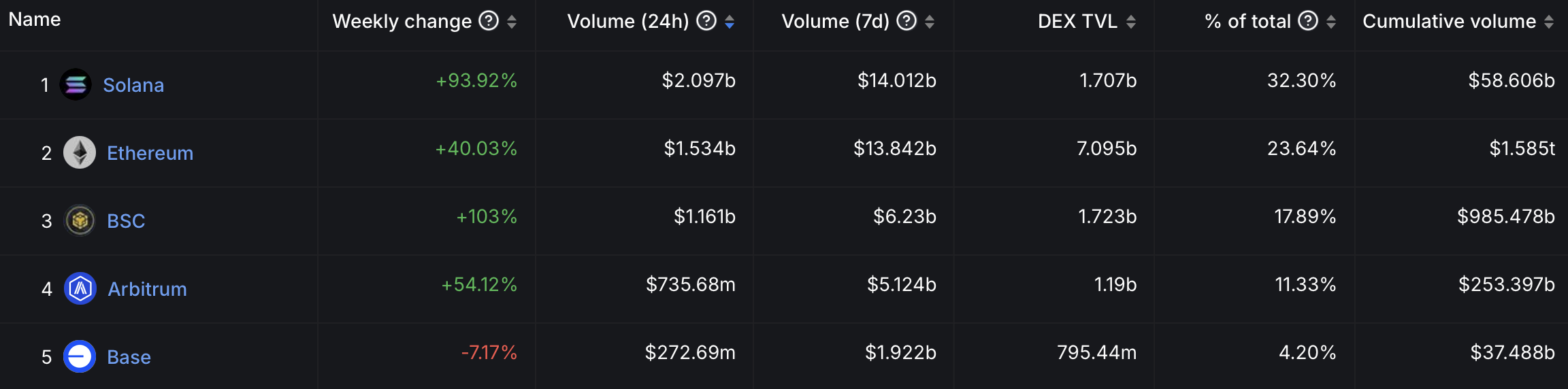Sort by Cumulative volume arrows
1568x389 pixels.
[1549, 22]
